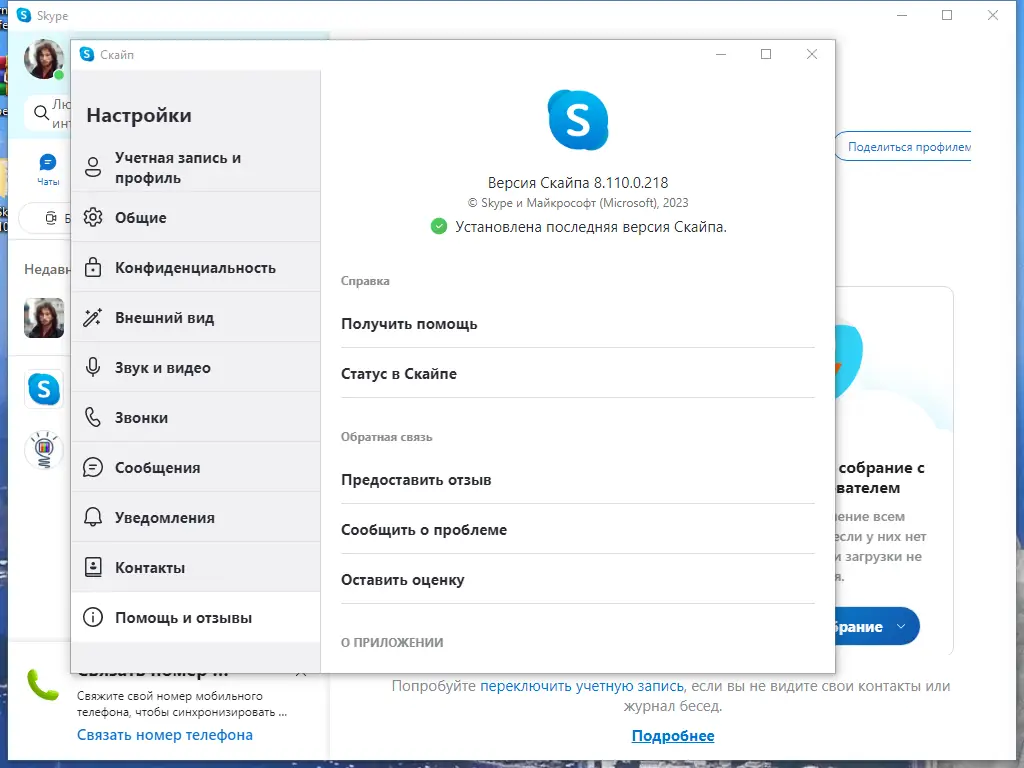Viewport: 1024px width, 768px height.
Task: Click Связать номер телефона link
Action: pos(165,735)
